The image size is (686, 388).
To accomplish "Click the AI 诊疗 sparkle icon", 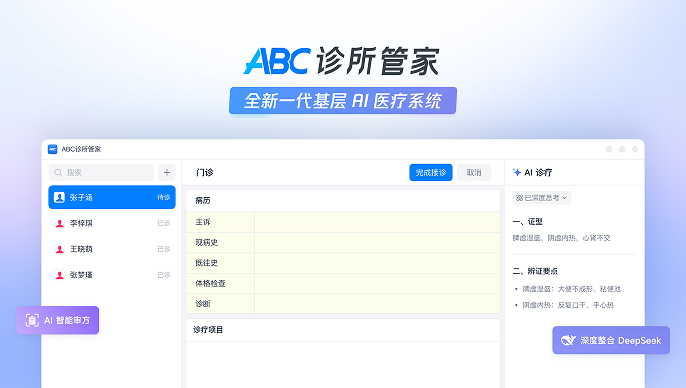I will click(x=517, y=172).
